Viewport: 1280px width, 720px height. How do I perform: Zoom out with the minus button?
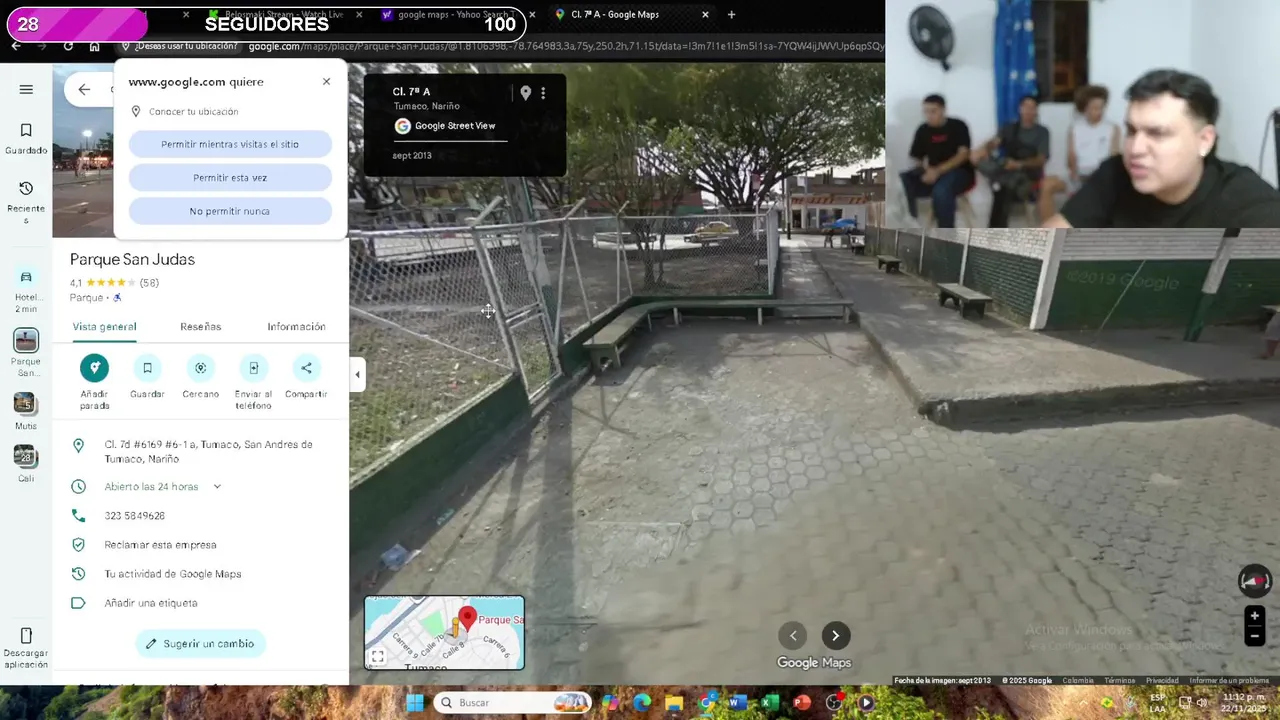coord(1254,636)
